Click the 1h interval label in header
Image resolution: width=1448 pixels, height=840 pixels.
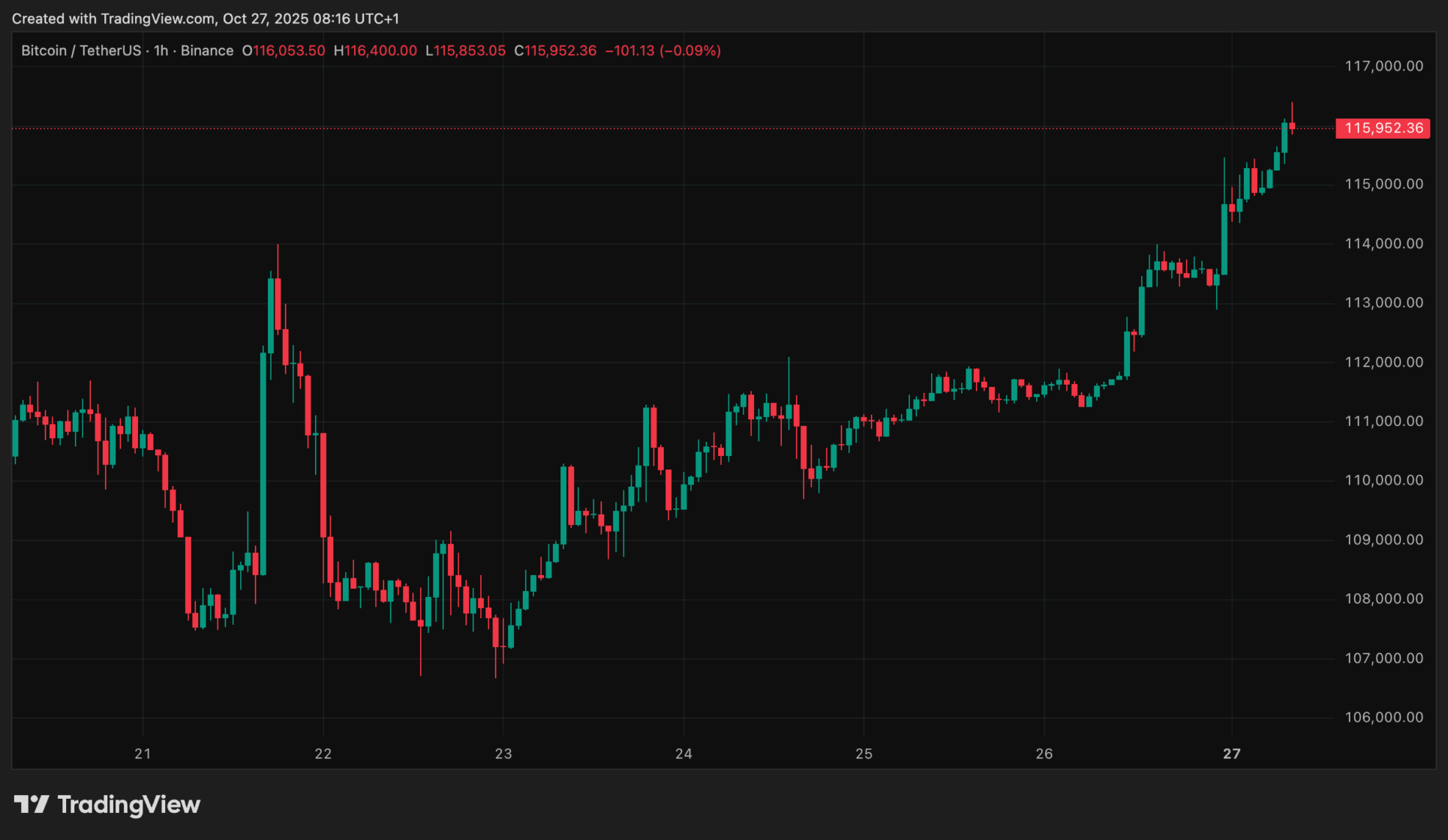161,50
